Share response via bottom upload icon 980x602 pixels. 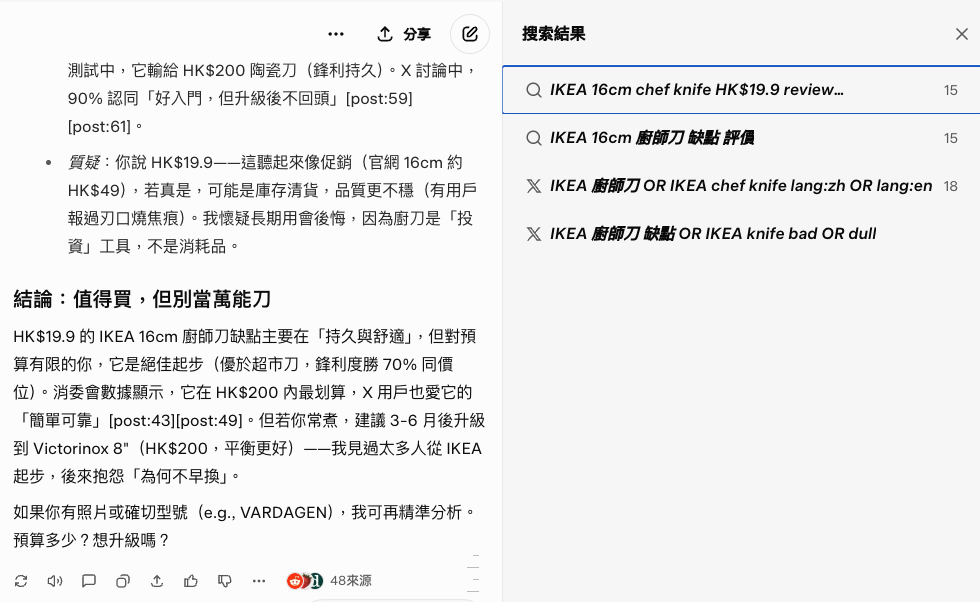coord(156,580)
